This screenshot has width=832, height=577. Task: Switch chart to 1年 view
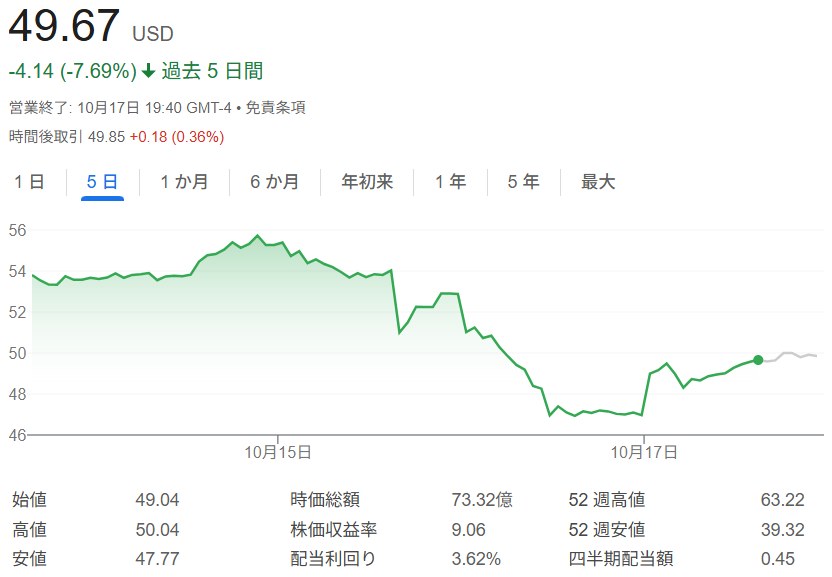tap(450, 182)
